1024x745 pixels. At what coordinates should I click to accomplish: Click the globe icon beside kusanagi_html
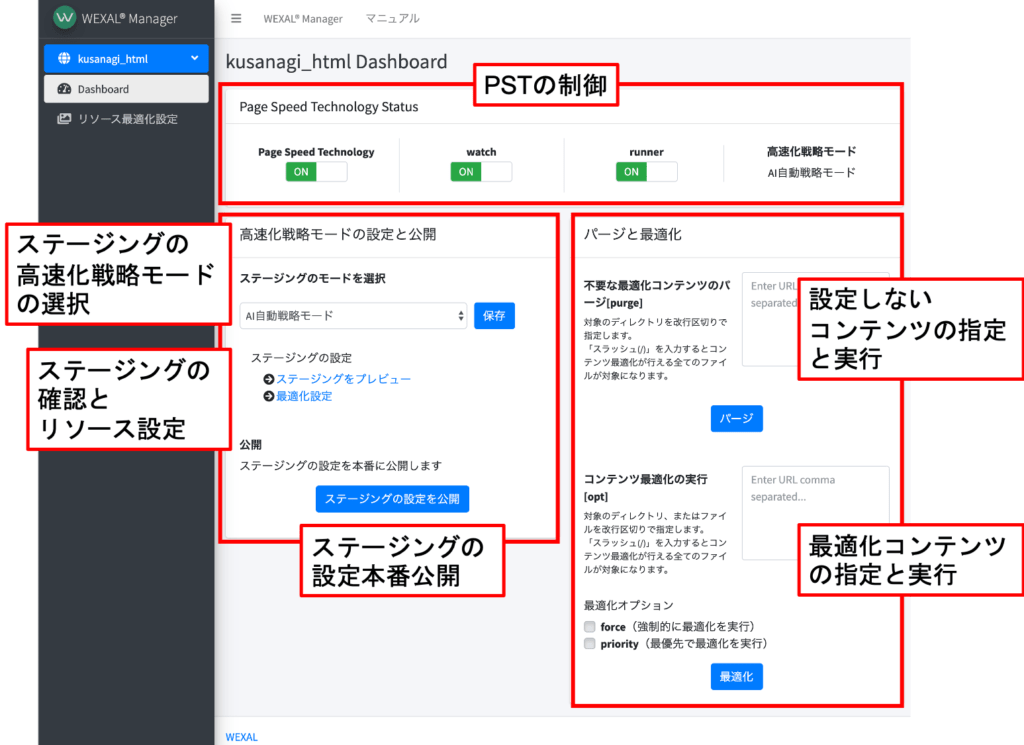[64, 58]
